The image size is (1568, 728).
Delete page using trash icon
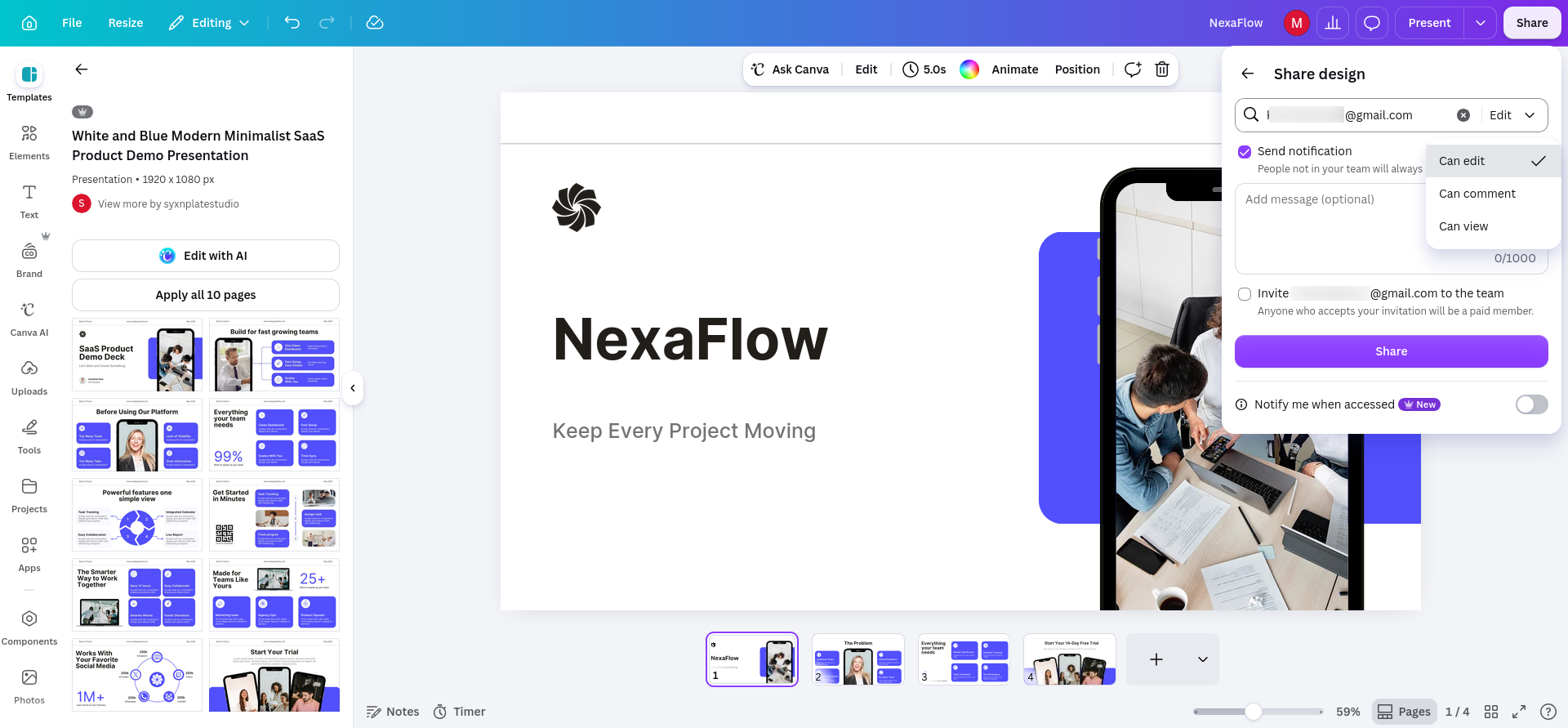1162,69
